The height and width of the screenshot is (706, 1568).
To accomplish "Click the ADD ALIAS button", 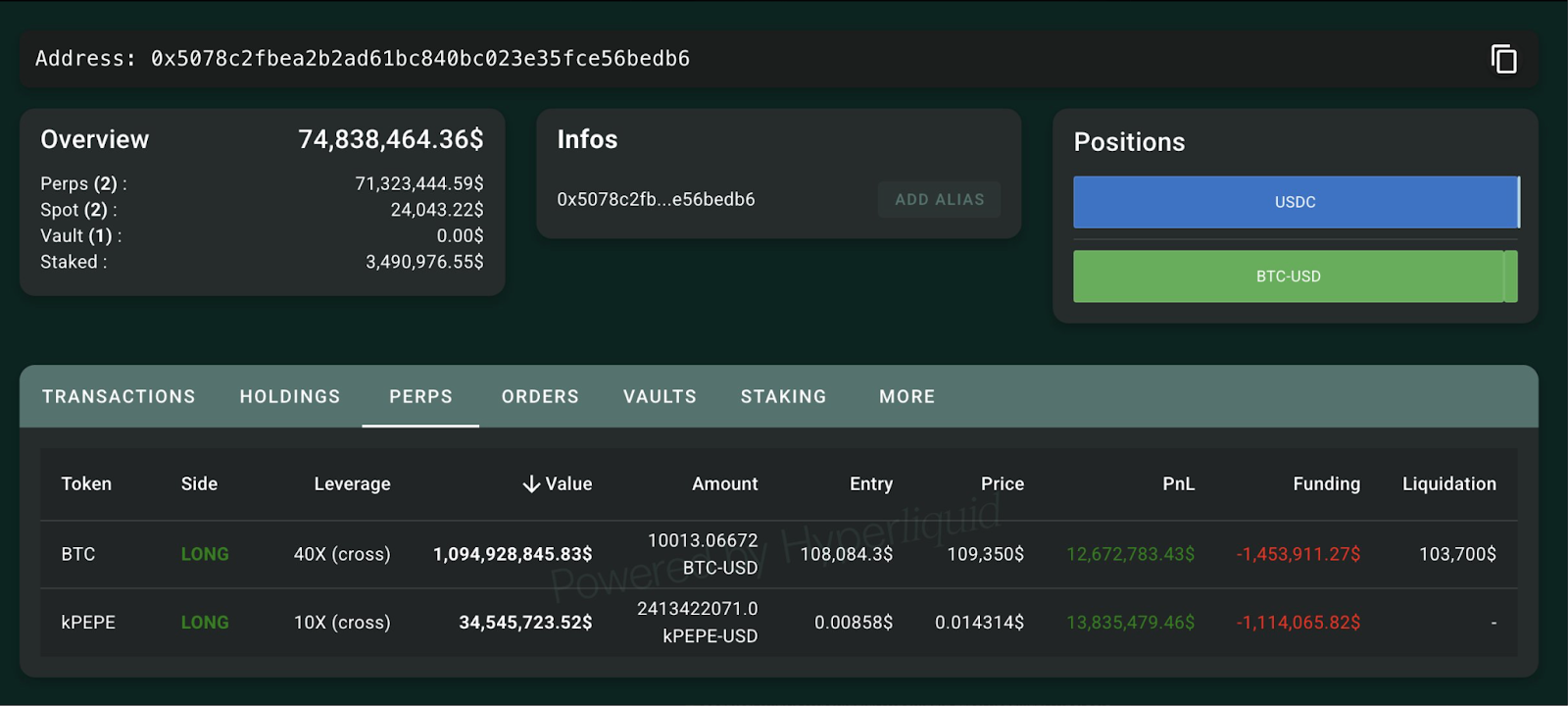I will (x=939, y=199).
